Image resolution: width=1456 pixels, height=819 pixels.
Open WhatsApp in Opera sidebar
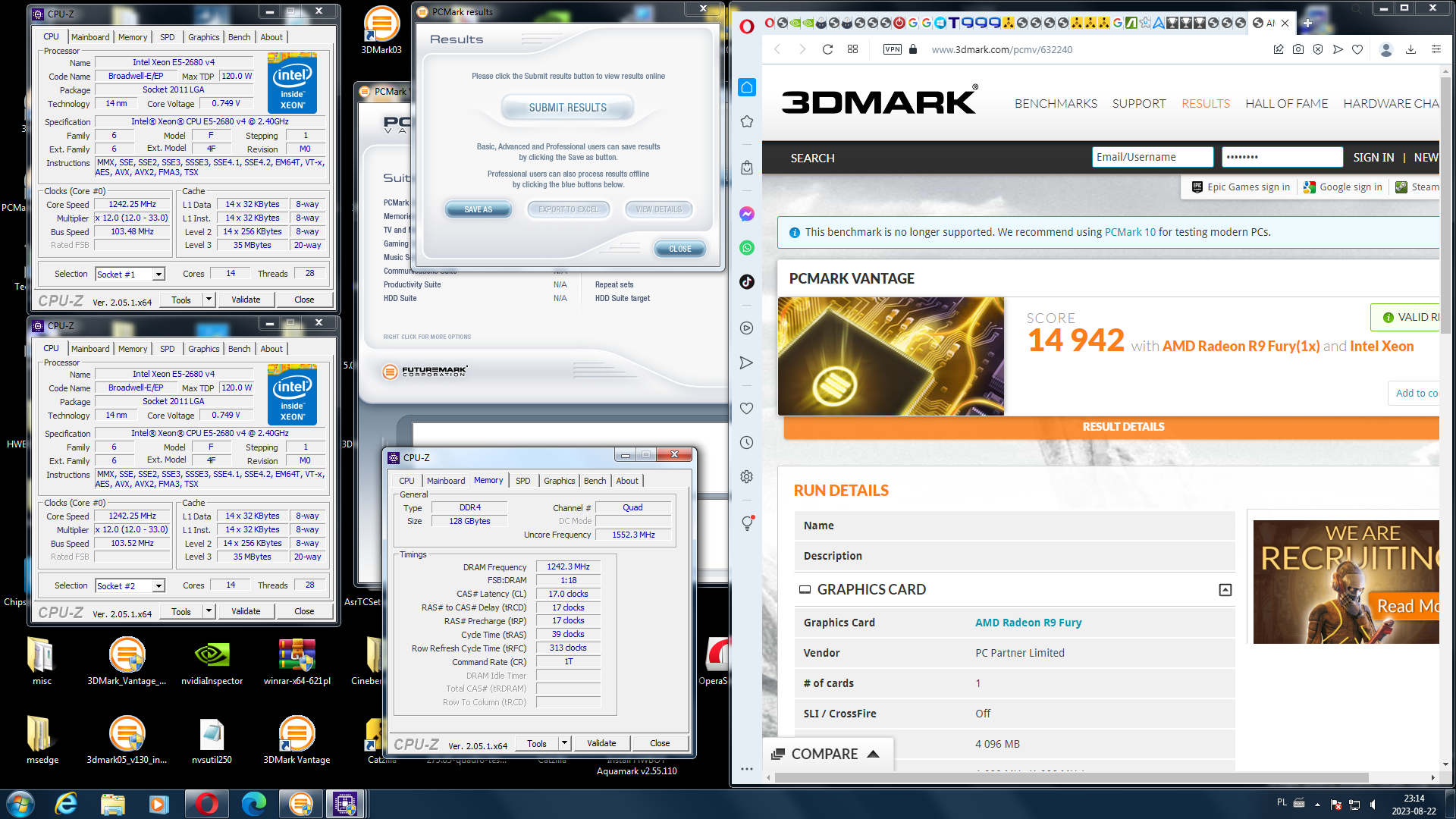click(747, 248)
